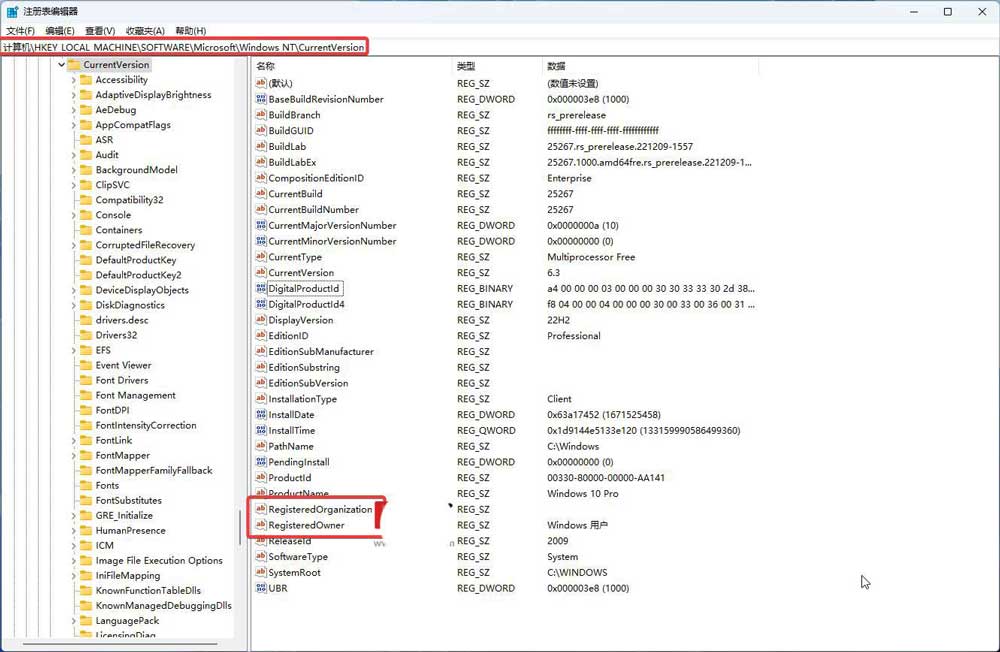Screen dimensions: 1000x652
Task: Click the Registry Editor app icon in title bar
Action: 12,12
